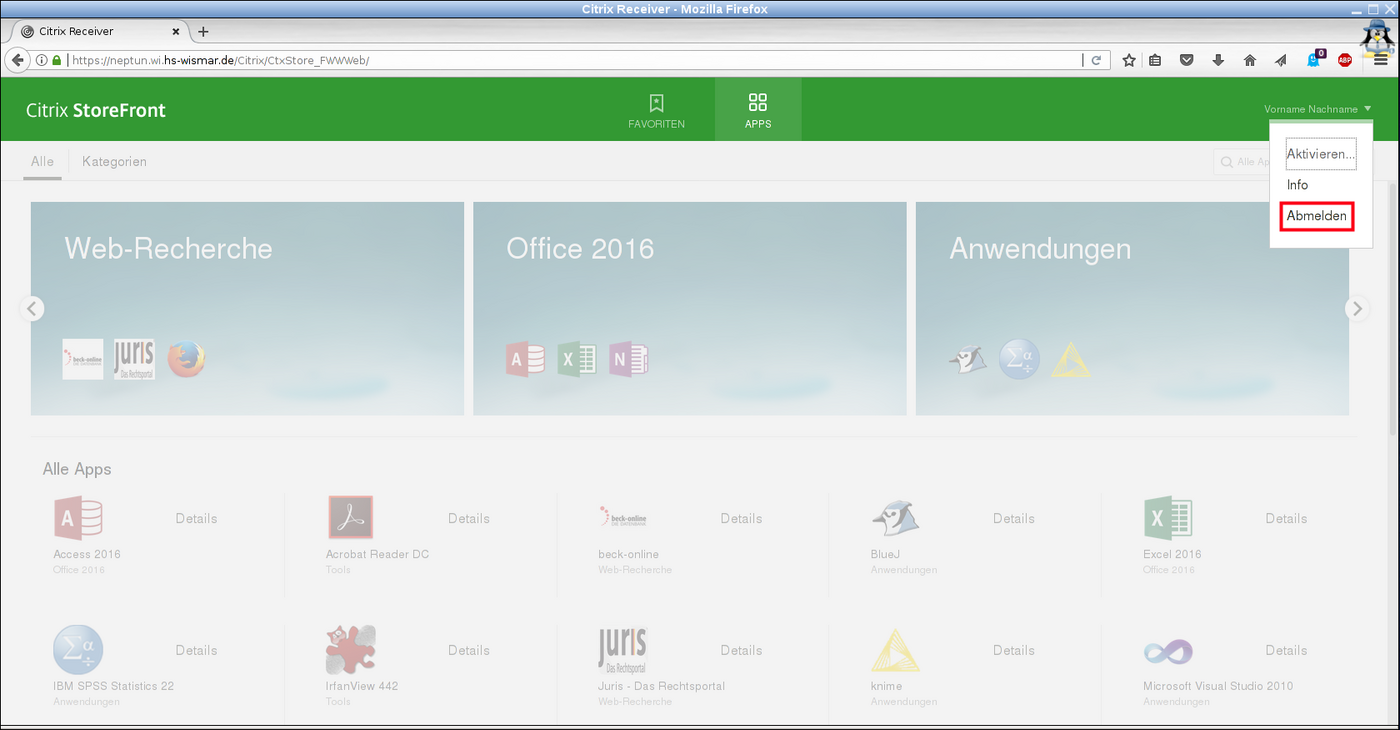Open Details for IBM SPSS Statistics 22

196,650
